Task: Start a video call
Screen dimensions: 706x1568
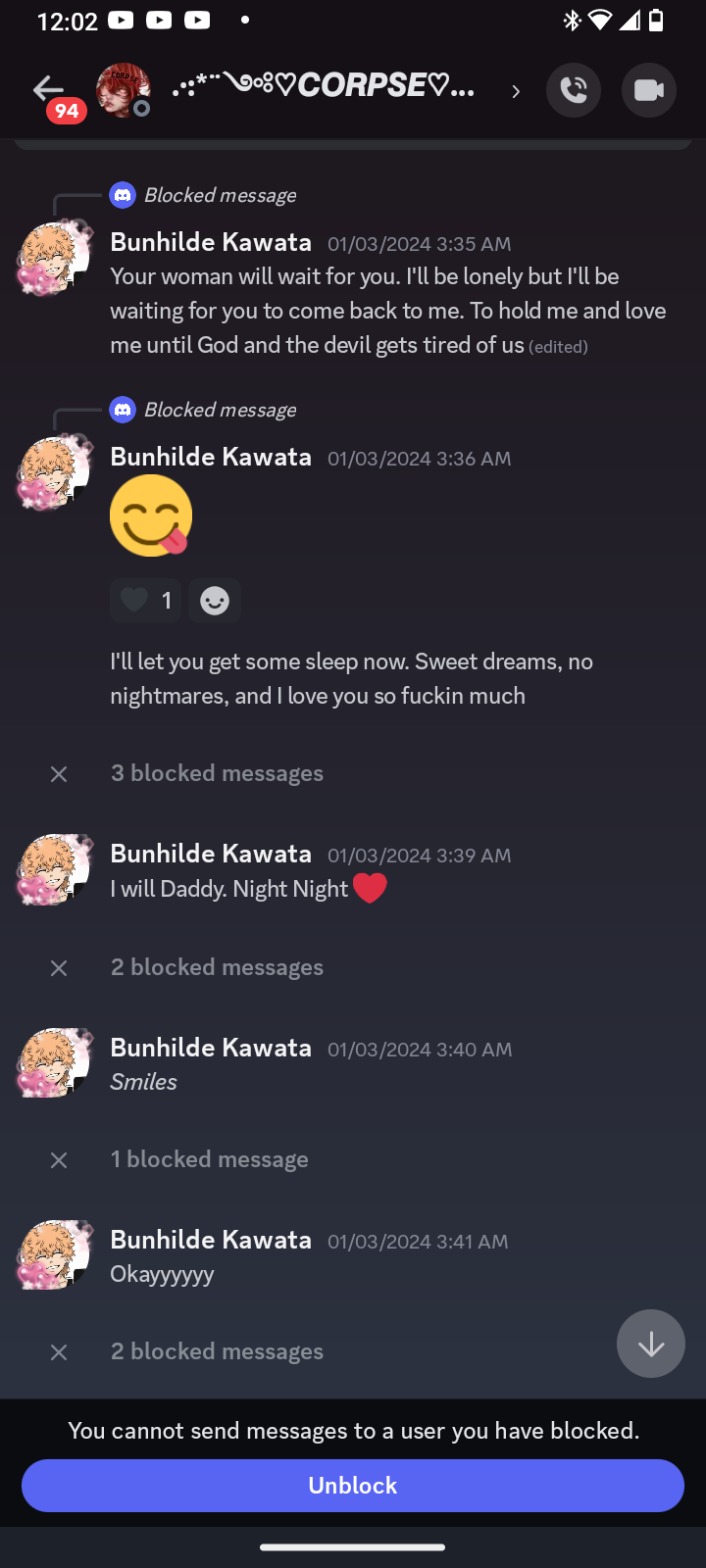Action: pyautogui.click(x=648, y=90)
